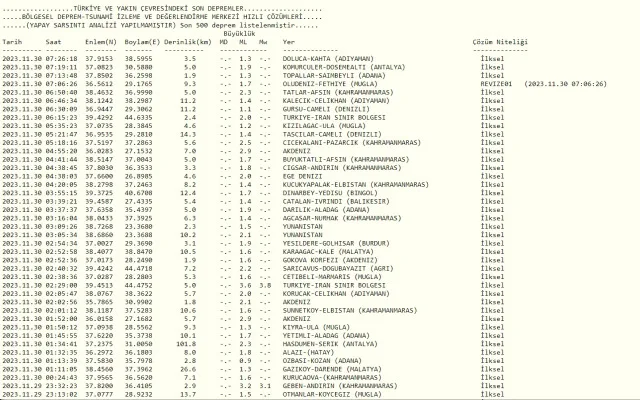Click SARICAVUS-DOGUBAYAZIT (AGRI) entry
Screen dimensions: 640x400
338,269
